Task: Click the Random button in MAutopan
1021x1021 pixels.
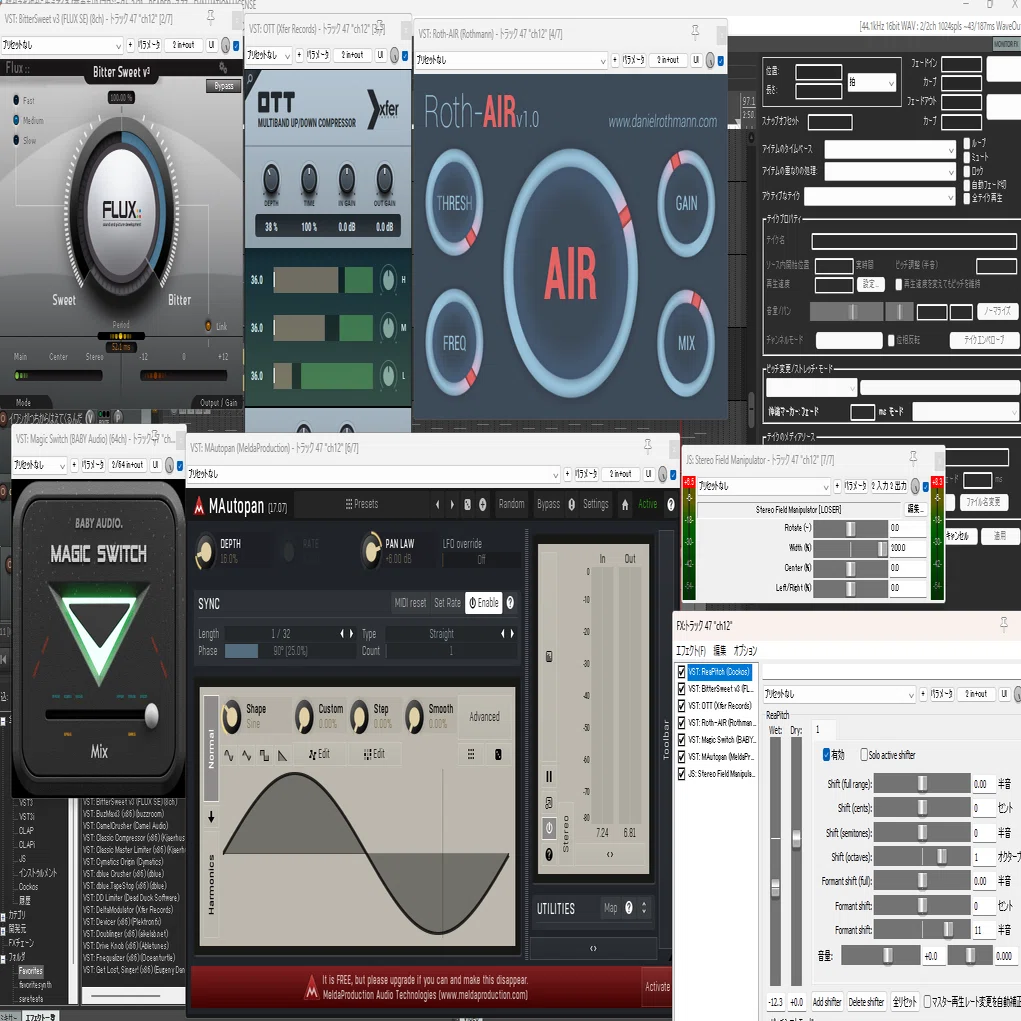Action: click(511, 504)
